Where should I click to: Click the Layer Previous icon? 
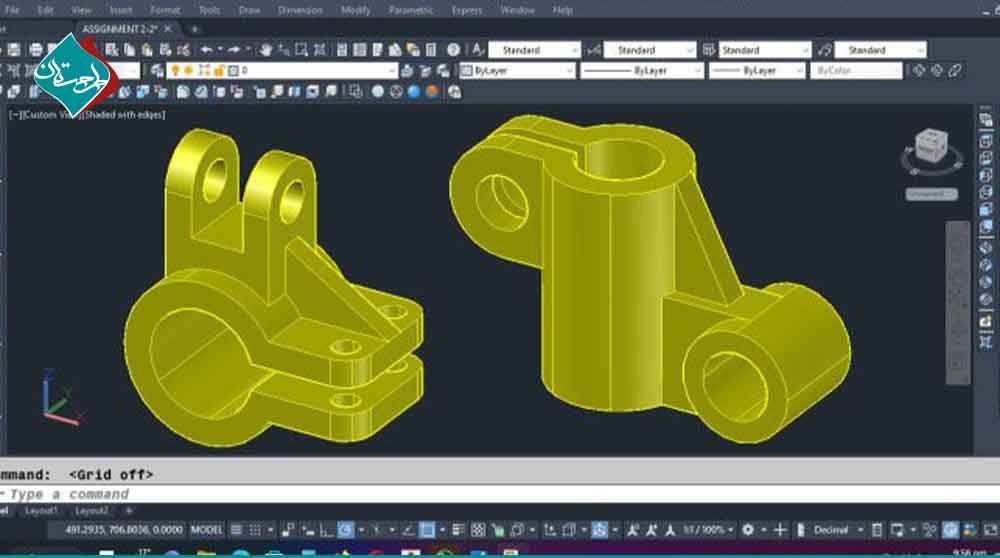[x=425, y=70]
